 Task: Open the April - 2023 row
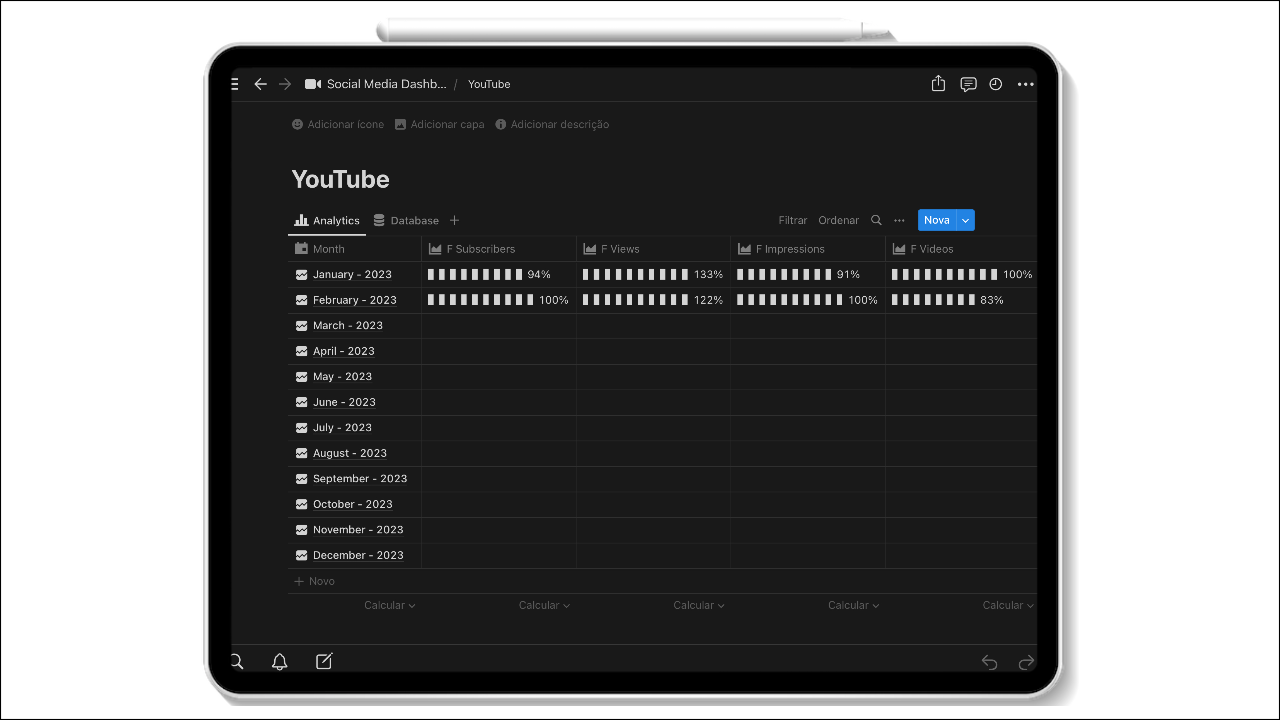pos(344,351)
